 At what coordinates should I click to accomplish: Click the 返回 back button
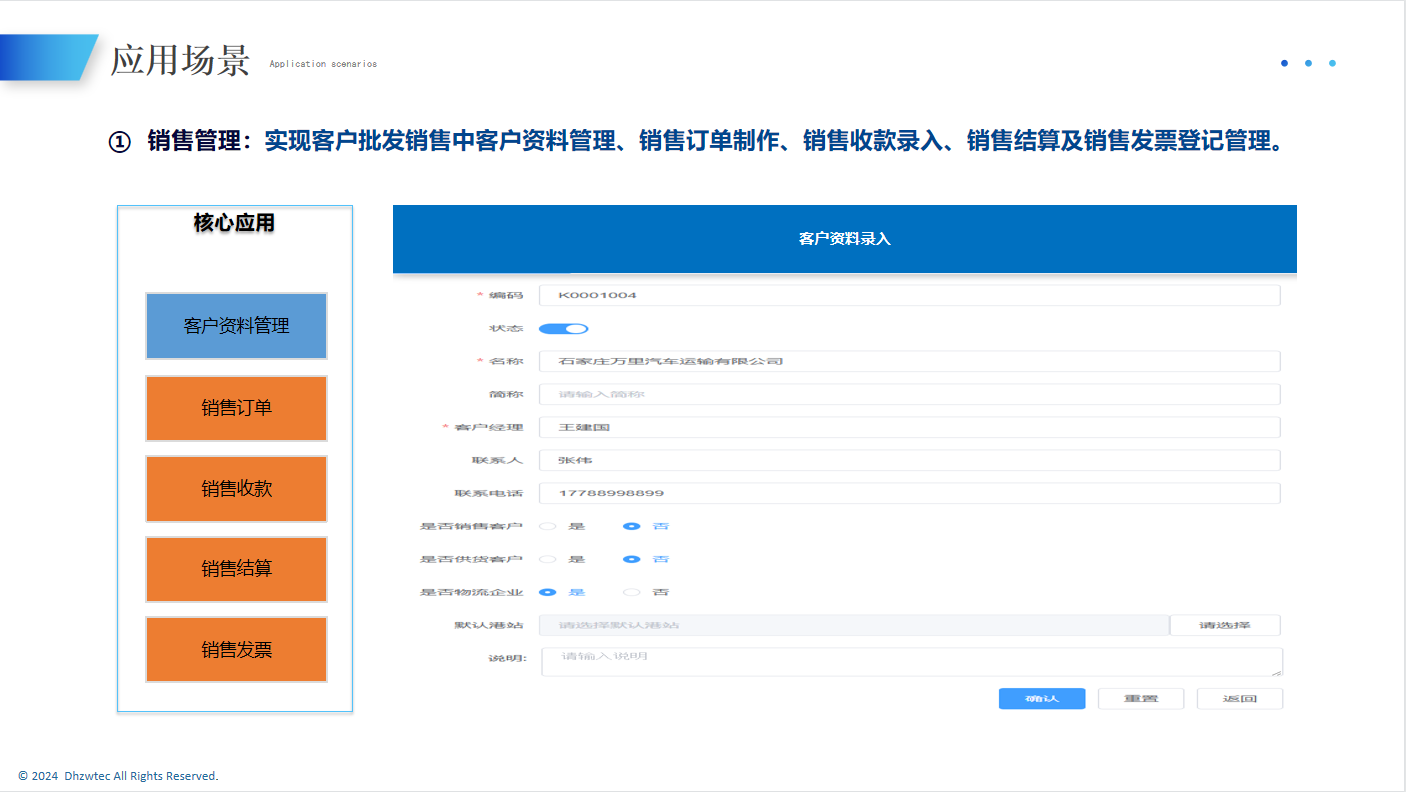(1240, 698)
